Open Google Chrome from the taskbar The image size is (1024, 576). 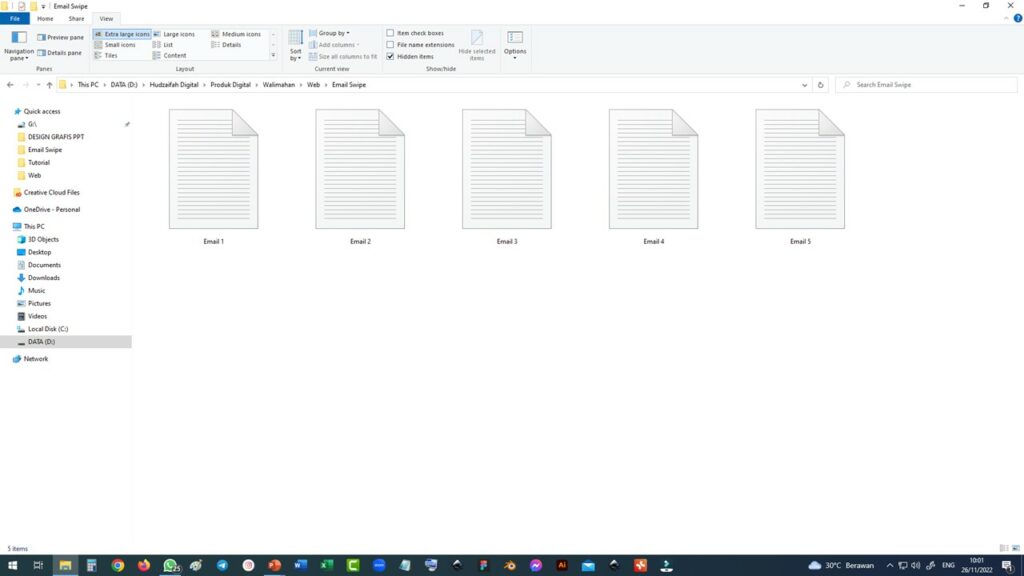click(x=118, y=565)
